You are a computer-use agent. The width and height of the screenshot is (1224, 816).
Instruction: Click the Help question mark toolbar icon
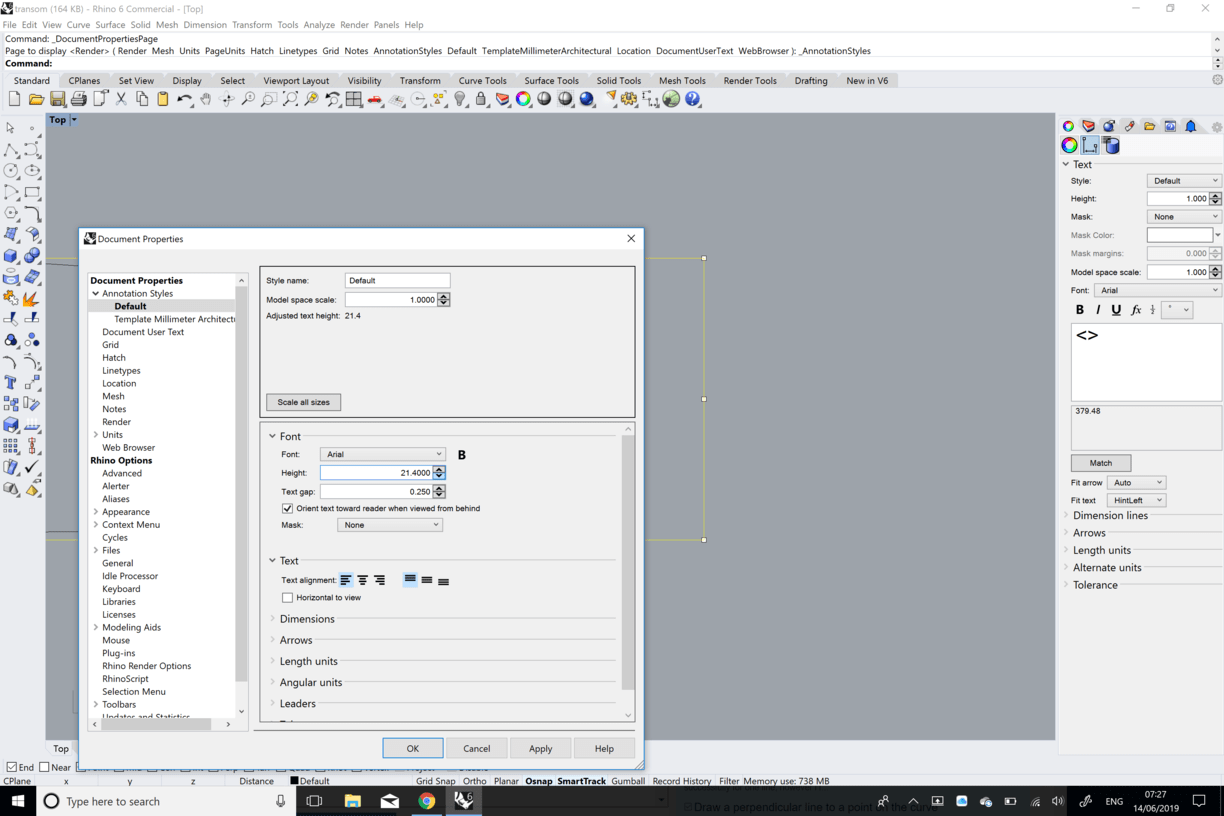693,99
